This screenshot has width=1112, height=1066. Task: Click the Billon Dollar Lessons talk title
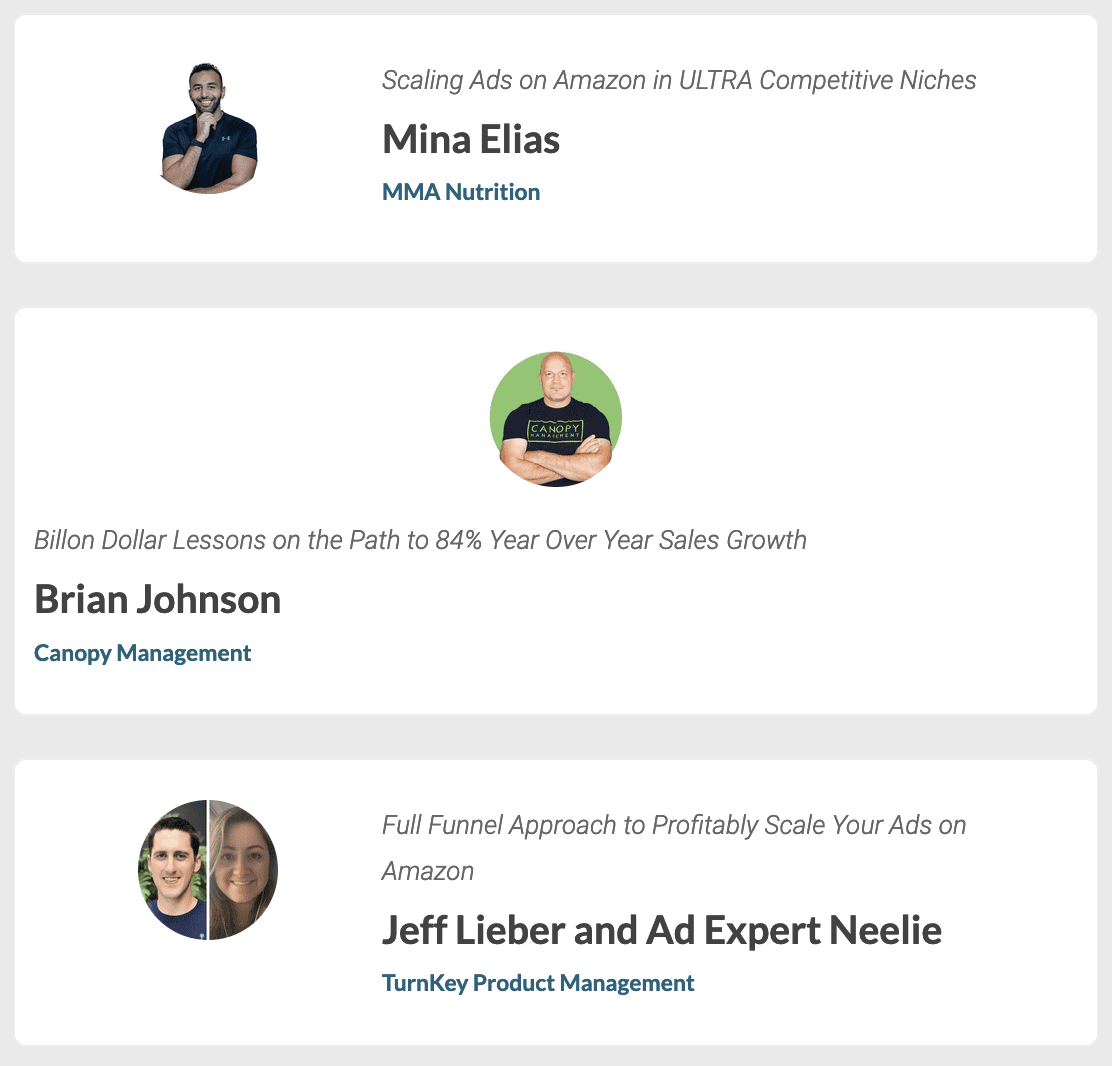(x=421, y=540)
